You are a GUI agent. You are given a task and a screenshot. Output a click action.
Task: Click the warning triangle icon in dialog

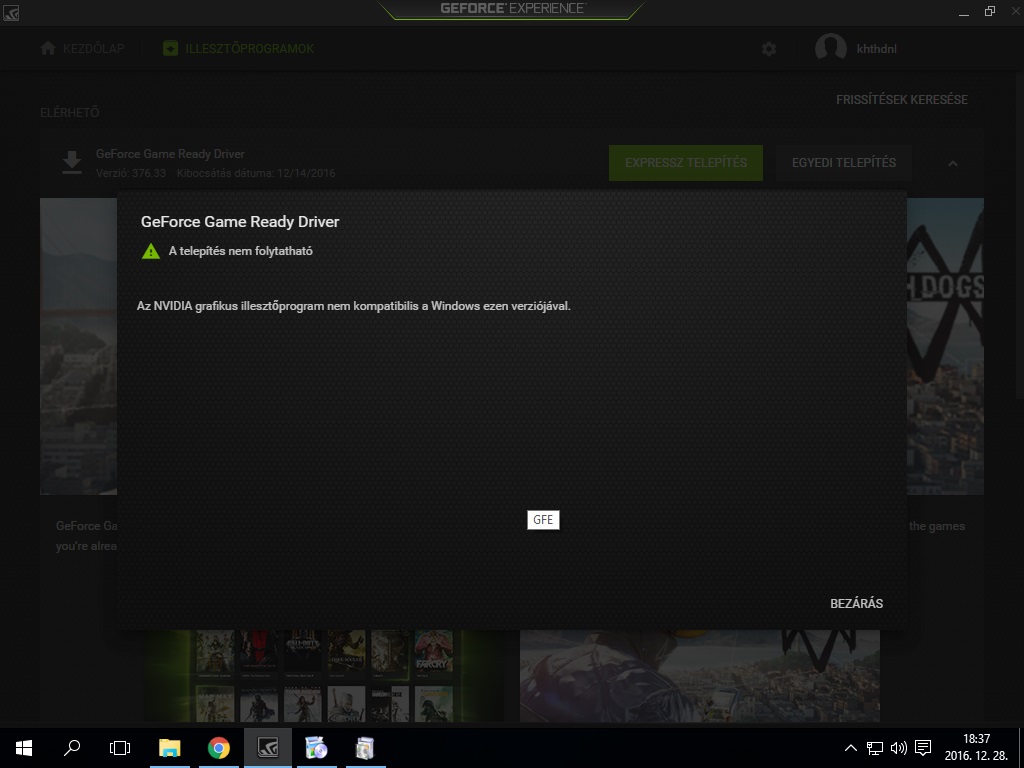(x=151, y=251)
